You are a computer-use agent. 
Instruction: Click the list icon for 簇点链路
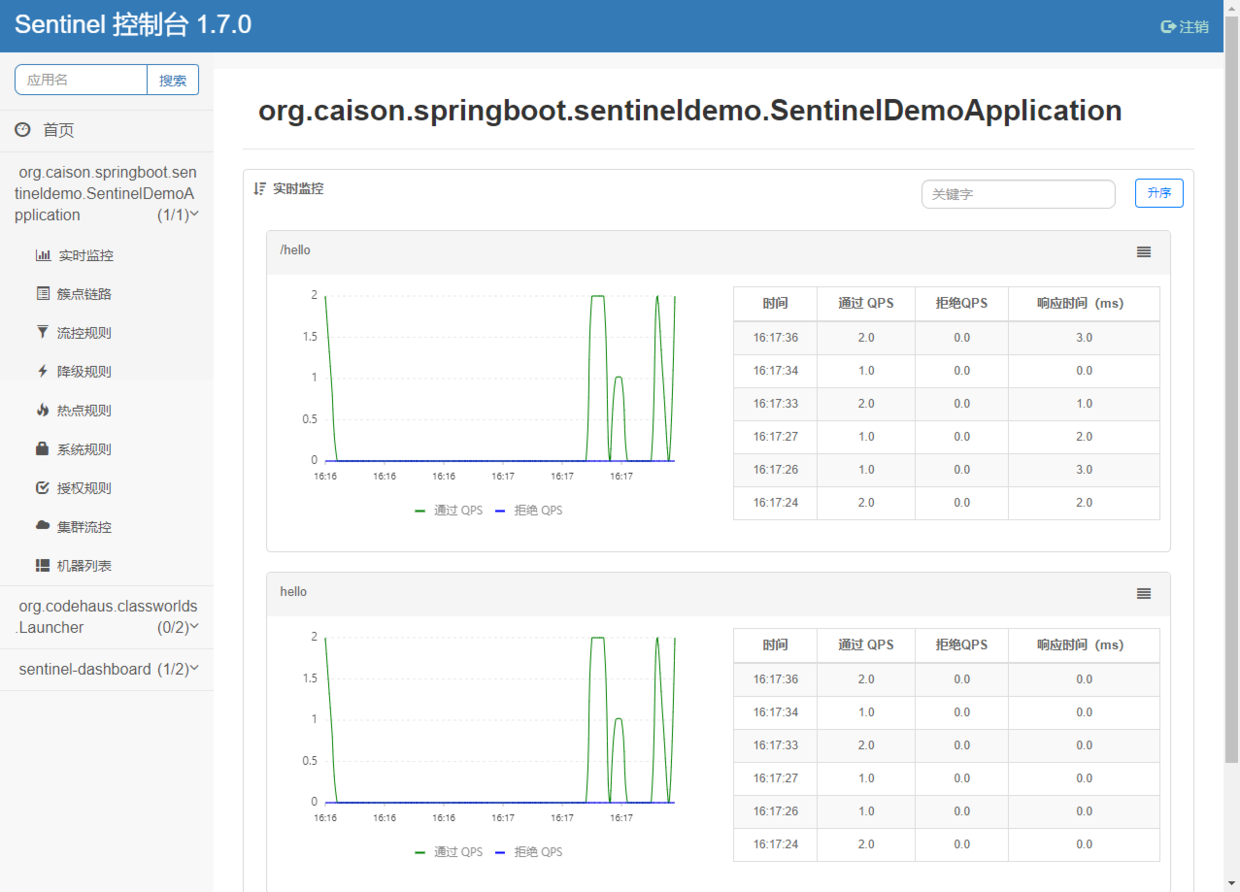click(x=43, y=294)
